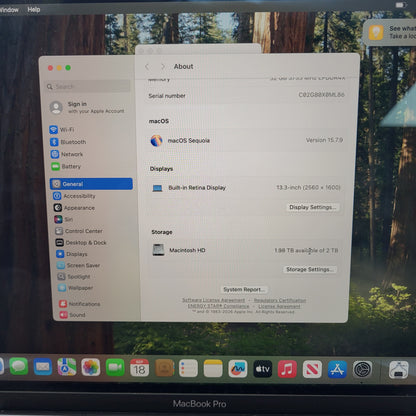
Task: Click the sidebar Search field
Action: (88, 86)
